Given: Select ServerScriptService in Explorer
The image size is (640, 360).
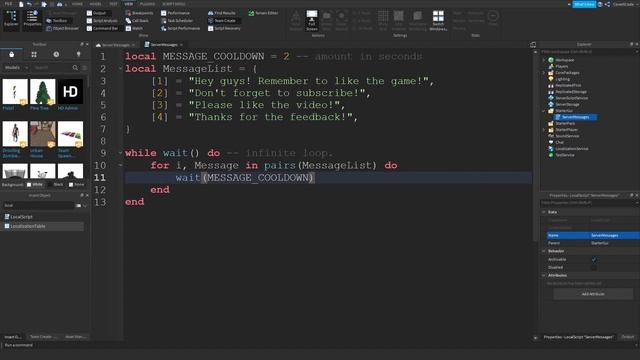Looking at the screenshot, I should pos(571,98).
